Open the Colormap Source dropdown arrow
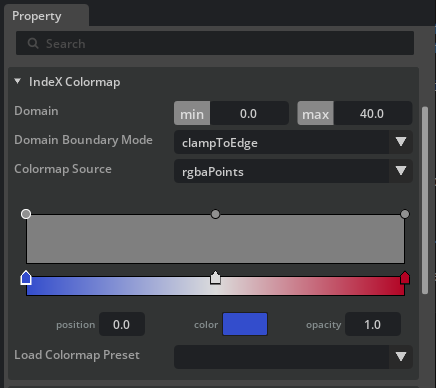This screenshot has height=388, width=436. (x=401, y=171)
